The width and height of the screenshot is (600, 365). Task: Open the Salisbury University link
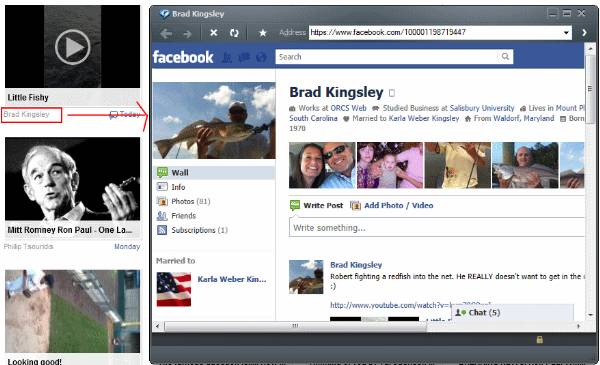(482, 108)
